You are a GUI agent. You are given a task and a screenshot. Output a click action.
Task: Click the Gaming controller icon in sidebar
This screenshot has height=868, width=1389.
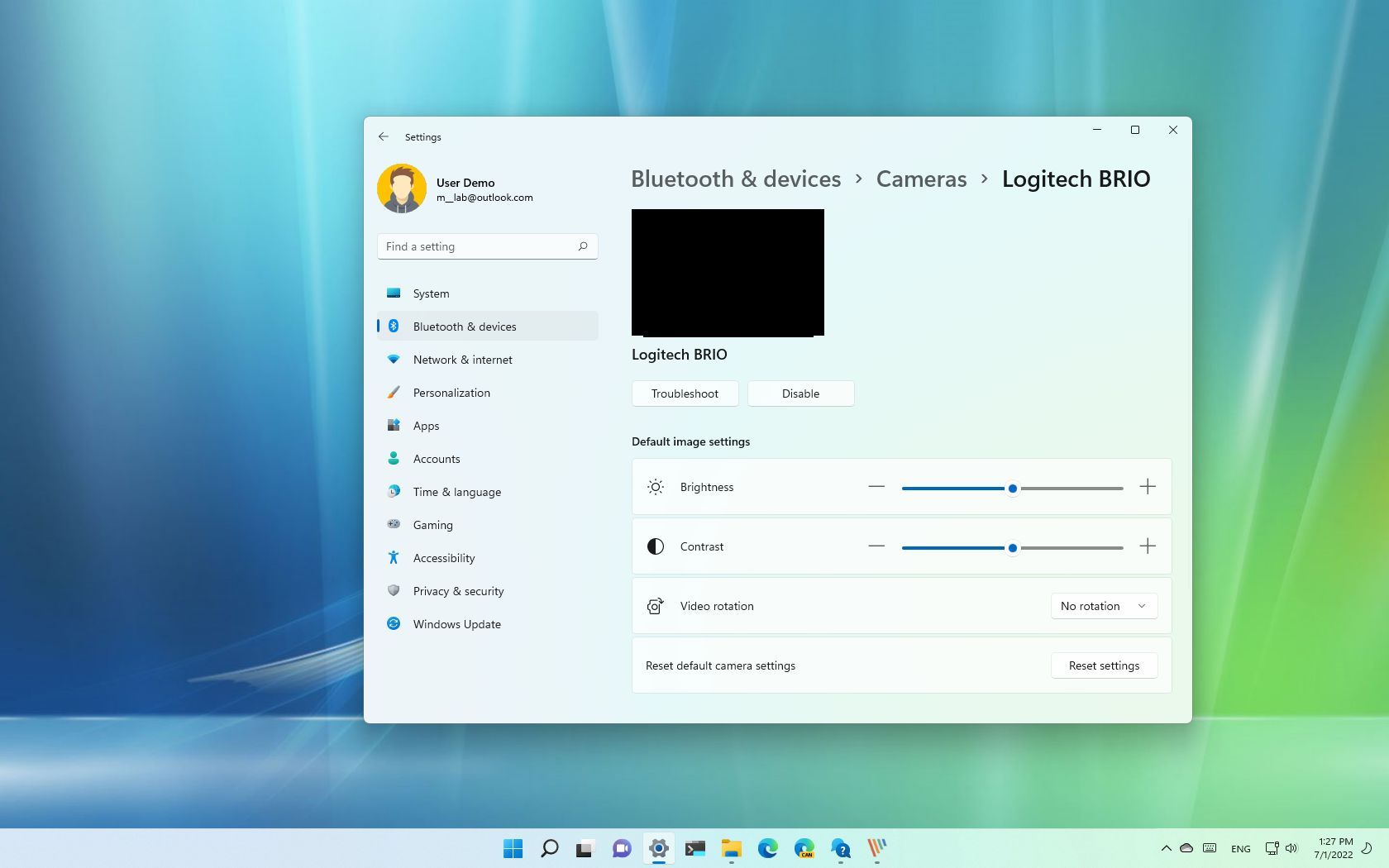(x=394, y=525)
